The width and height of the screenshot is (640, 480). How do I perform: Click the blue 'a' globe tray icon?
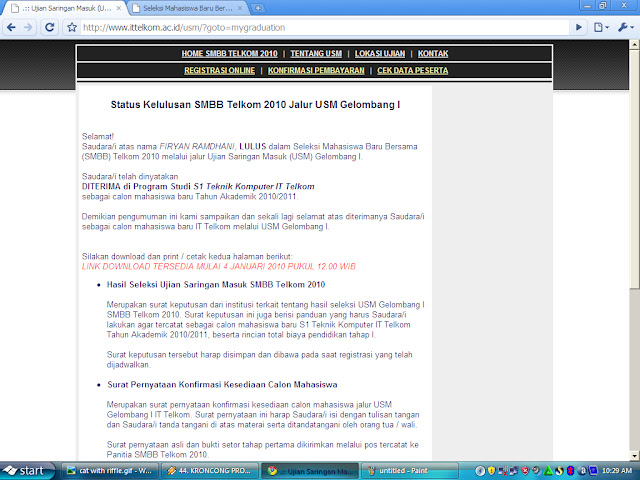(582, 471)
